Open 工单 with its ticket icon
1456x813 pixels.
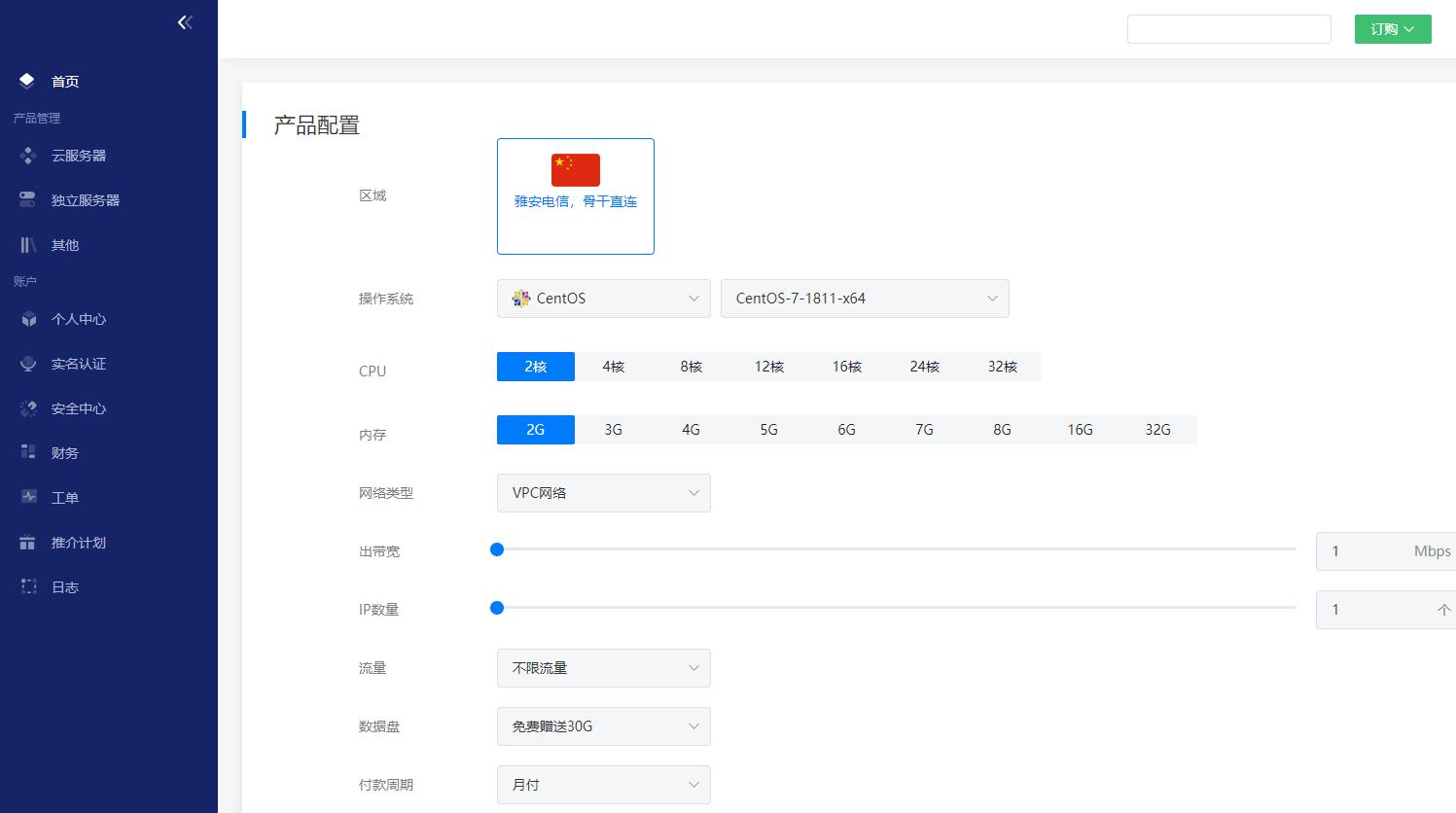pos(27,496)
